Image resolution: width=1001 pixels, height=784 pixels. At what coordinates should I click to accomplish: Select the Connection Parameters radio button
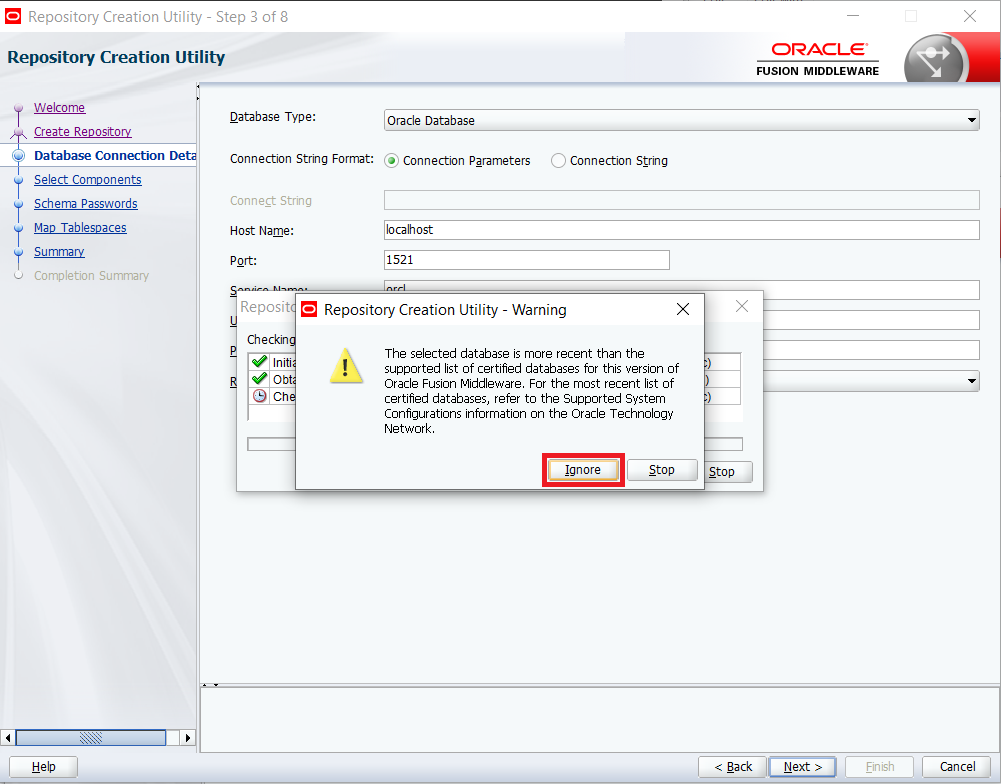pos(391,161)
